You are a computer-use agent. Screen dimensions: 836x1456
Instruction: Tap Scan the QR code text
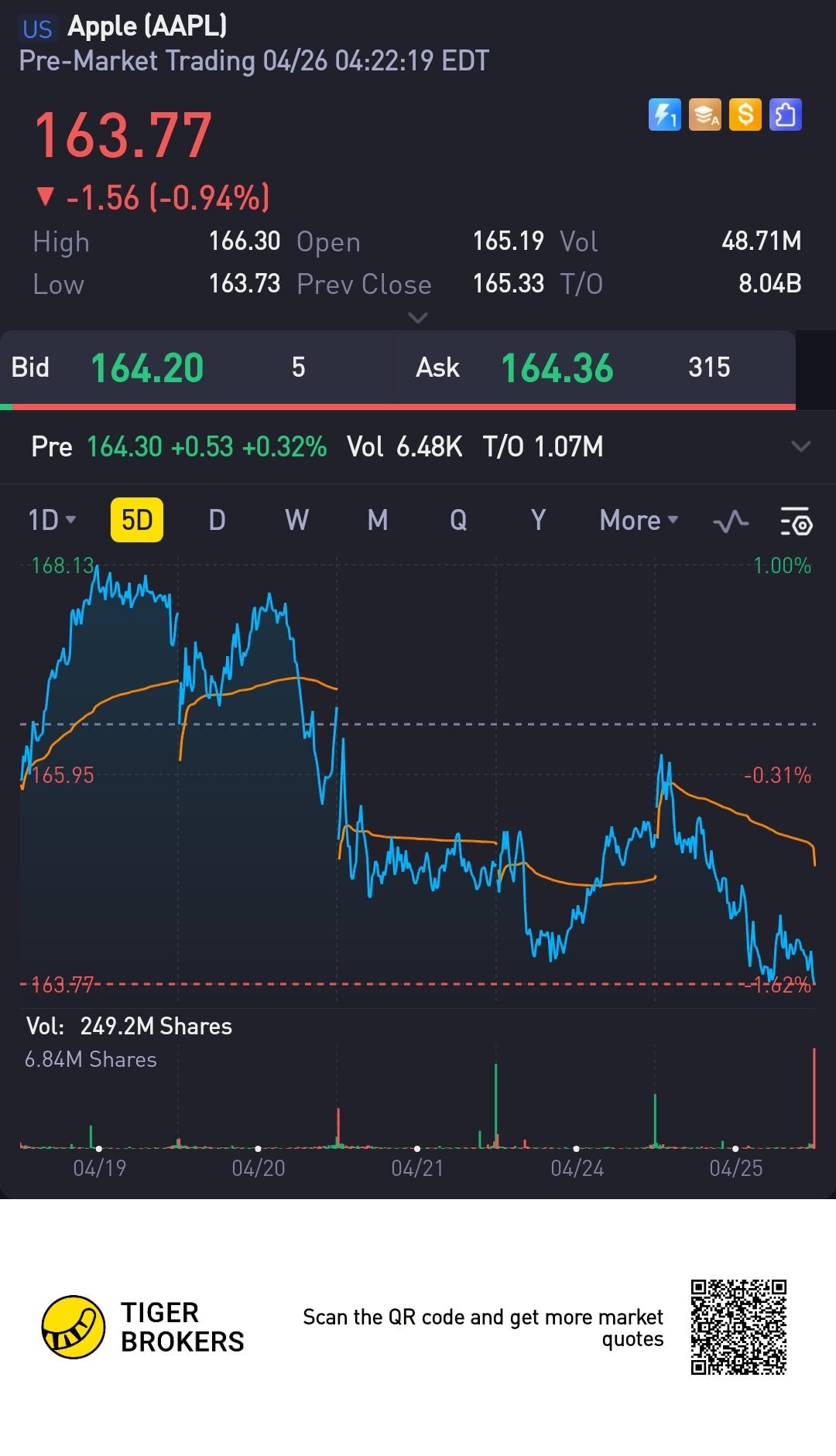[x=483, y=1328]
